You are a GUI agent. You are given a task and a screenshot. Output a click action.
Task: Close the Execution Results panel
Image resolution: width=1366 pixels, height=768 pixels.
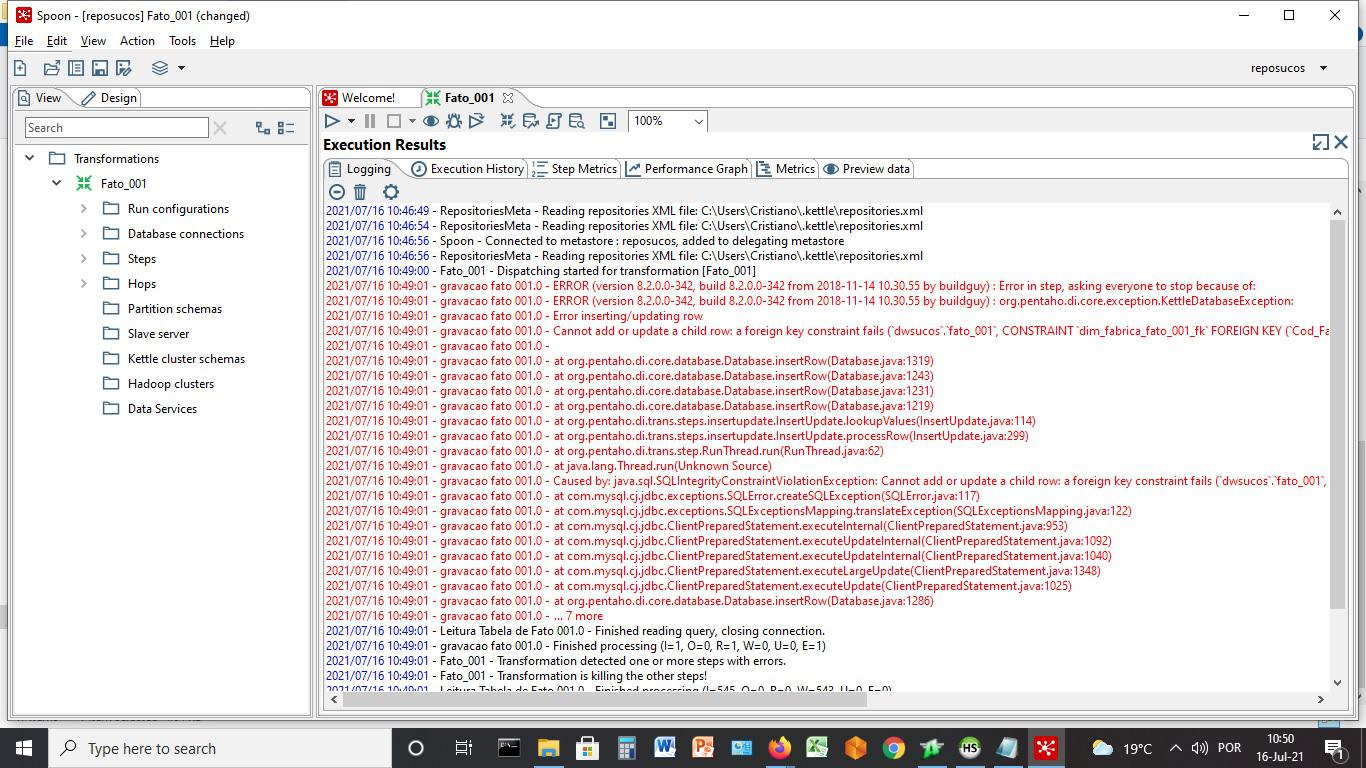point(1341,143)
